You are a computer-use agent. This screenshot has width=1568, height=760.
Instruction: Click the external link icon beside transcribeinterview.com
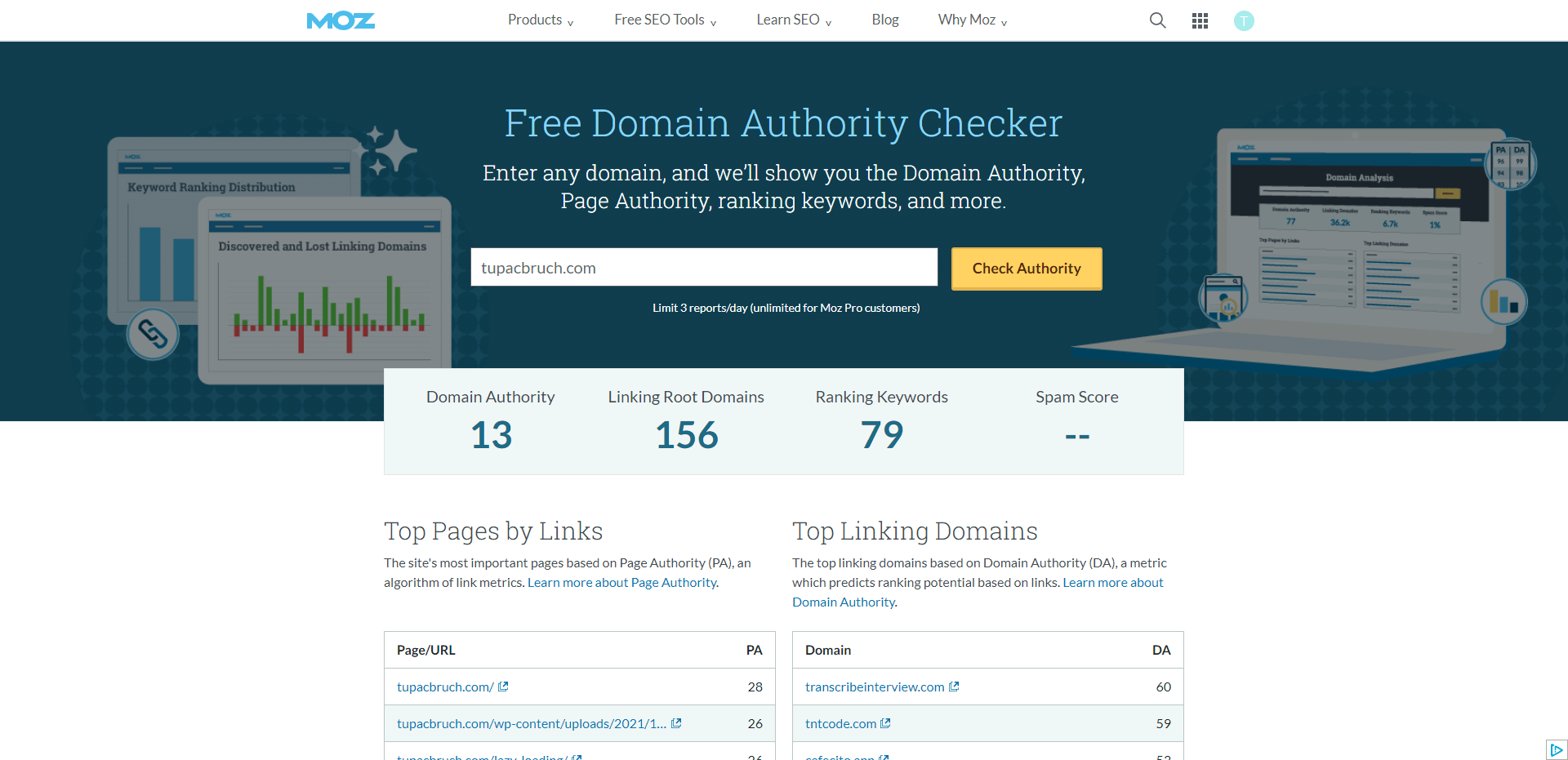[954, 687]
